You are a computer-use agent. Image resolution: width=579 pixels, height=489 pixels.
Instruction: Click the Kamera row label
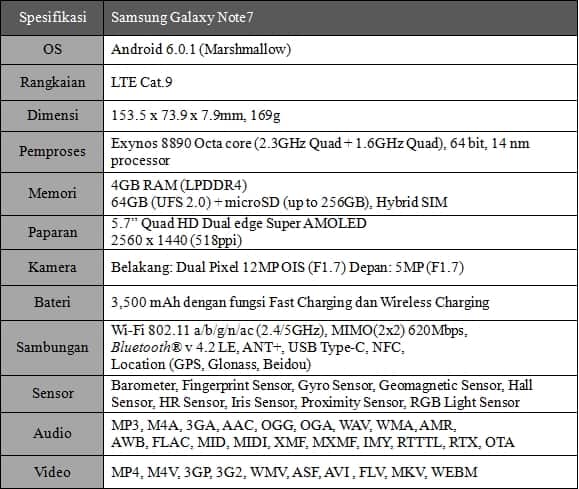(x=52, y=267)
